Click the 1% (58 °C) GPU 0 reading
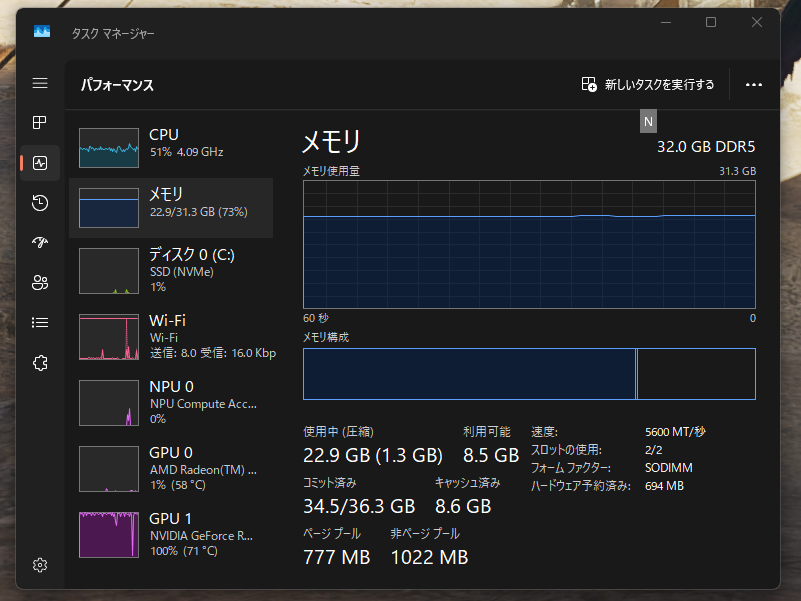 [178, 485]
